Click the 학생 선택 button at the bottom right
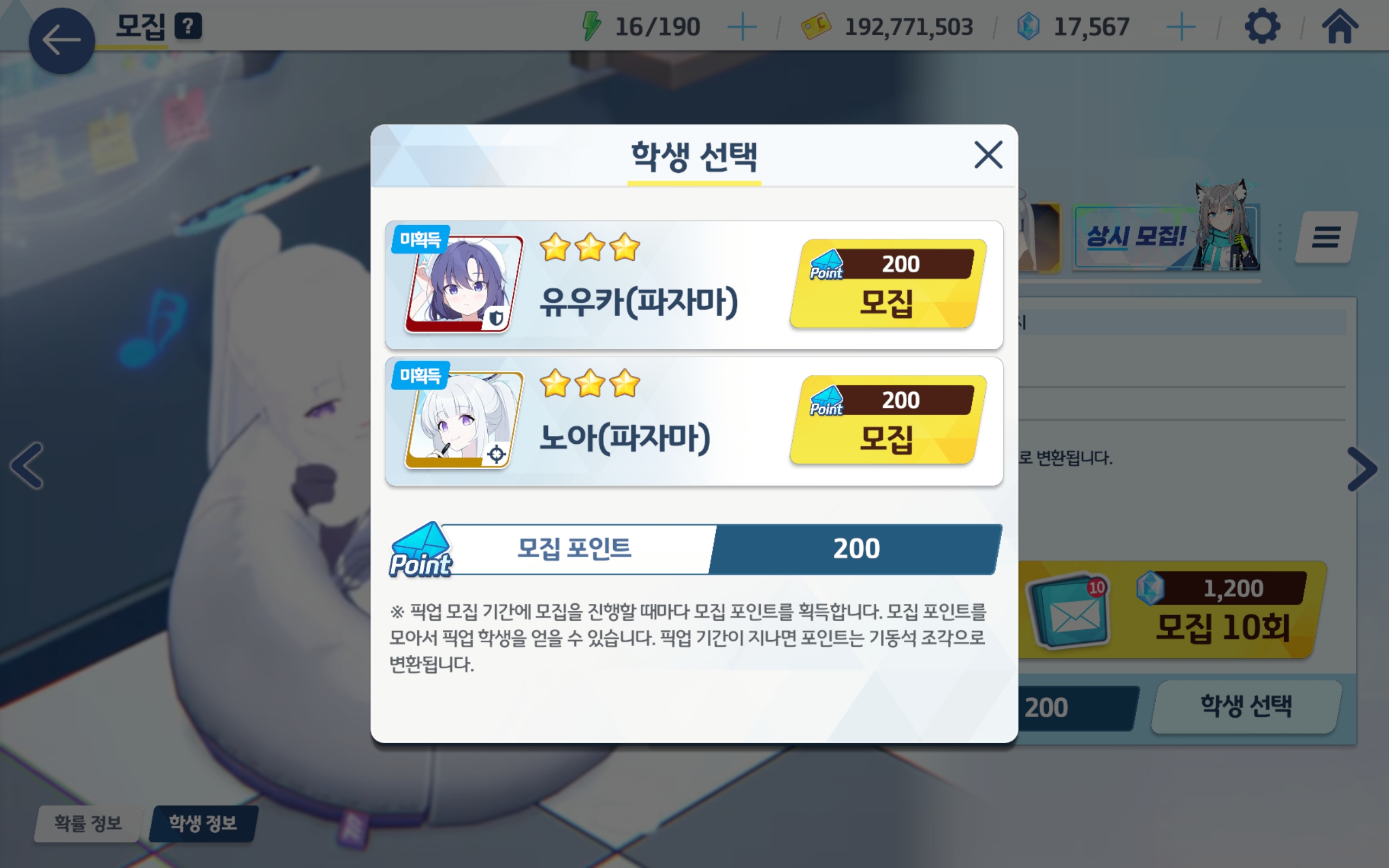Image resolution: width=1389 pixels, height=868 pixels. 1246,707
